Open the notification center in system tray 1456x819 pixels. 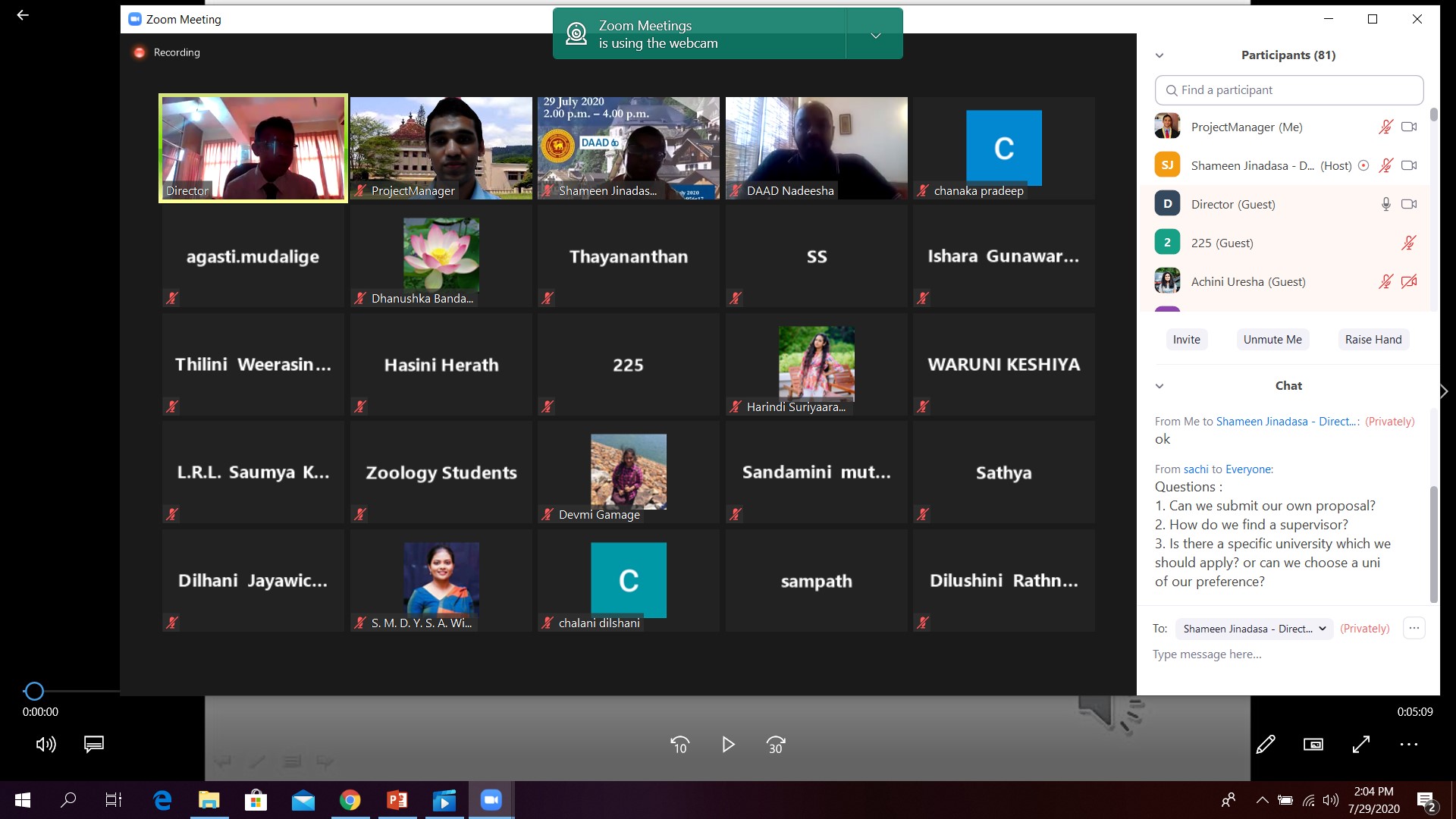click(x=1426, y=801)
